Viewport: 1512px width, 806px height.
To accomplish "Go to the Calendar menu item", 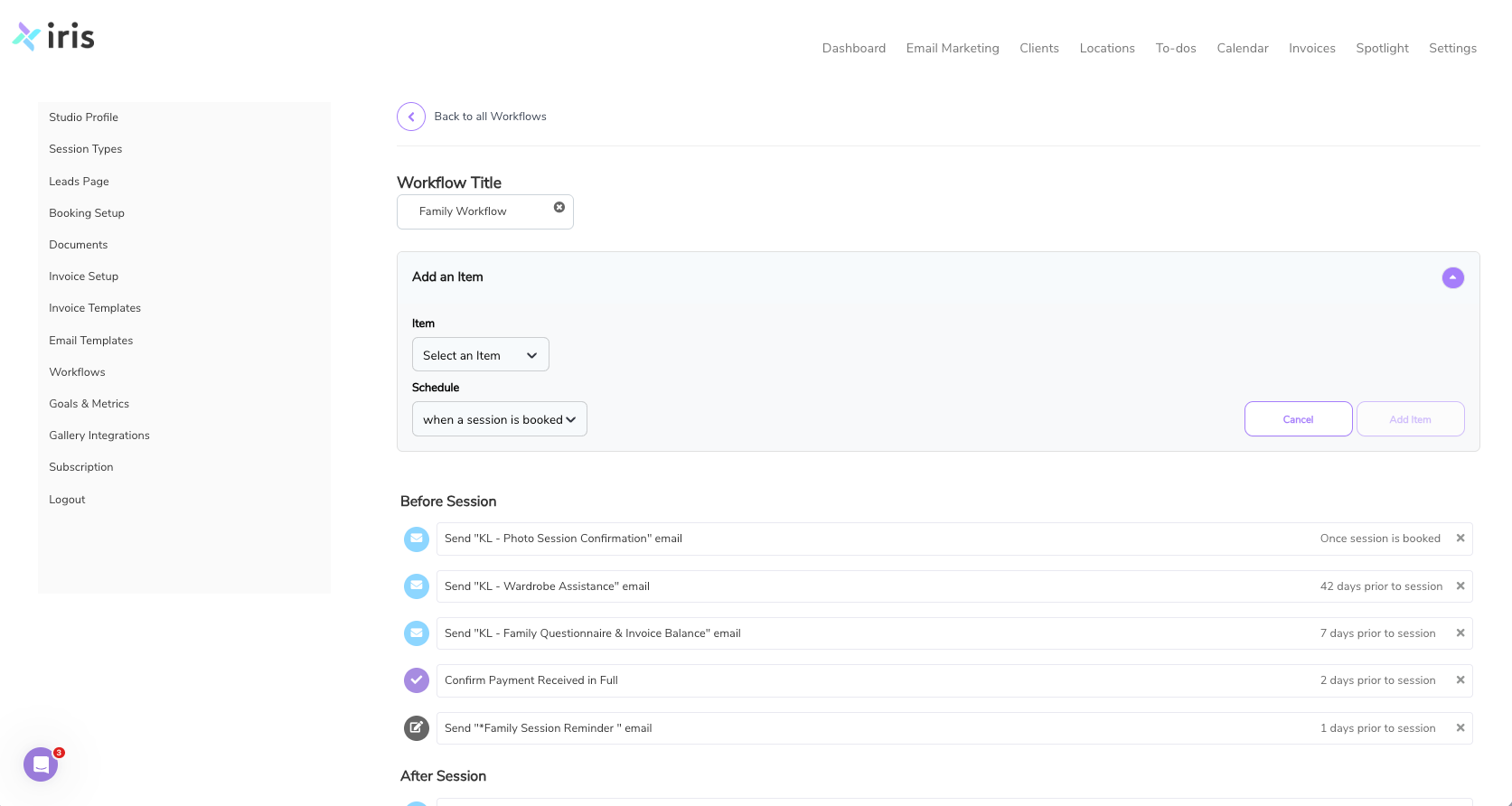I will pos(1243,49).
